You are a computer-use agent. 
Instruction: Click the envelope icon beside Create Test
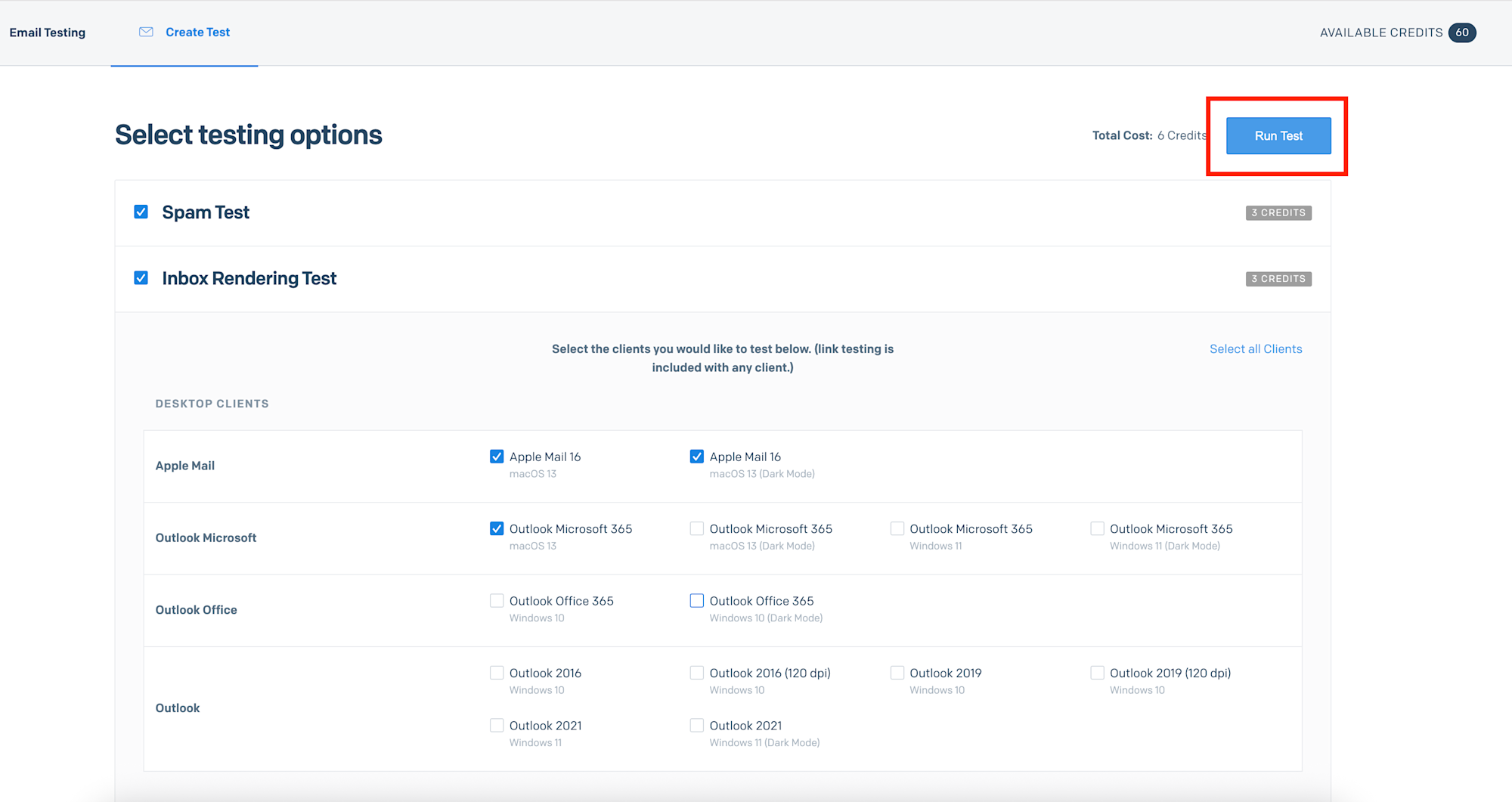click(x=146, y=32)
